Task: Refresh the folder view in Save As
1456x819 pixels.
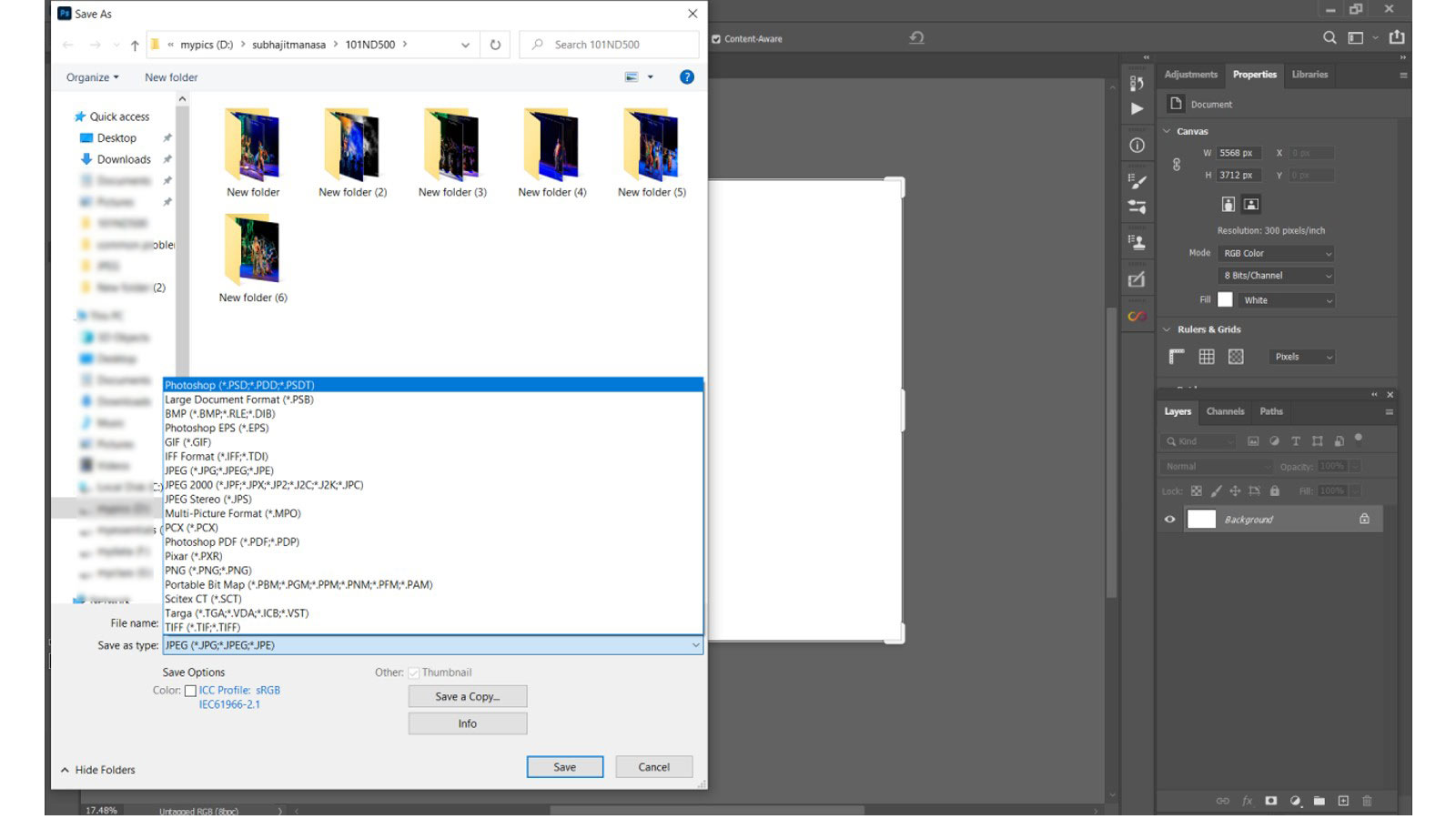Action: pyautogui.click(x=495, y=45)
